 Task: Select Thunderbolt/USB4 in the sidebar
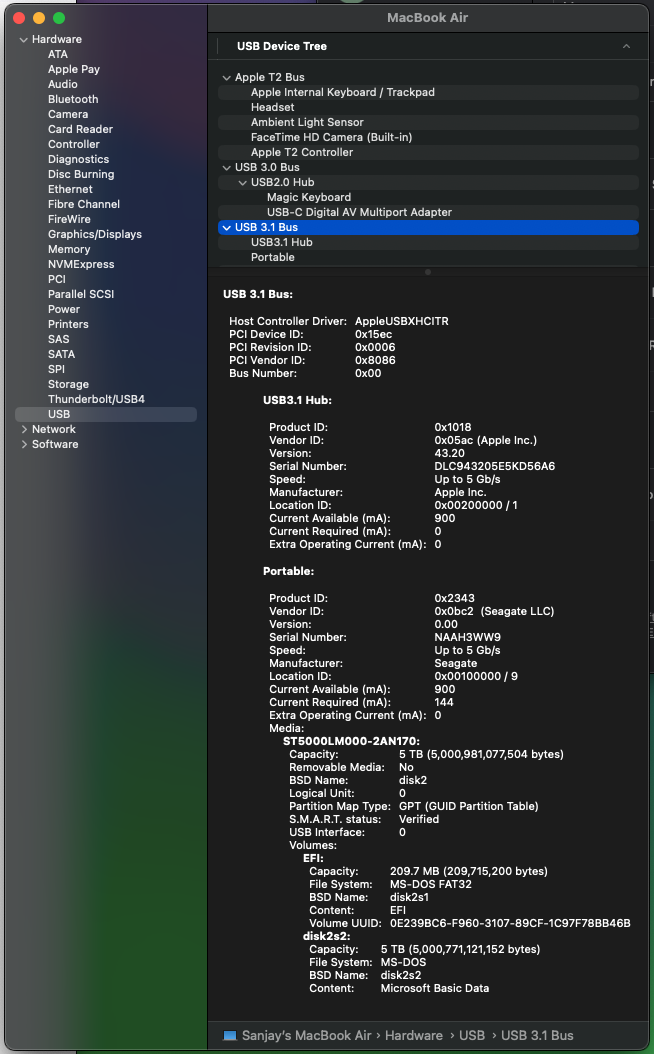tap(96, 399)
